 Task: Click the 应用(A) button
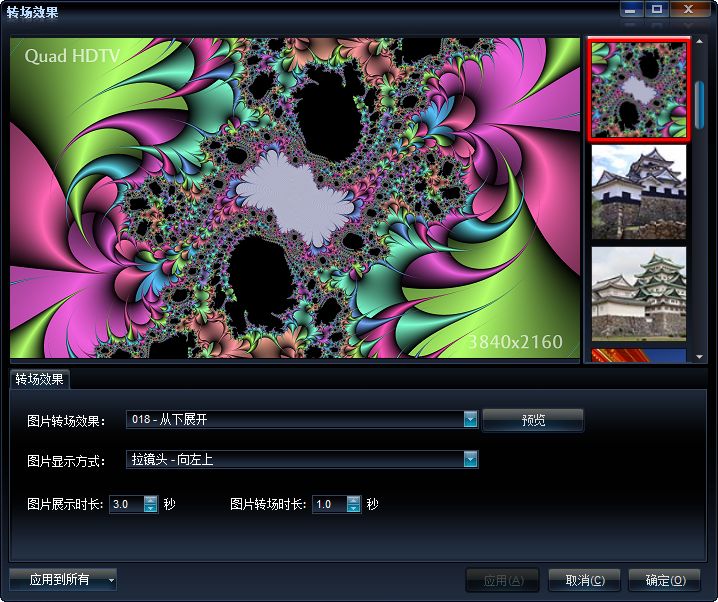tap(503, 580)
